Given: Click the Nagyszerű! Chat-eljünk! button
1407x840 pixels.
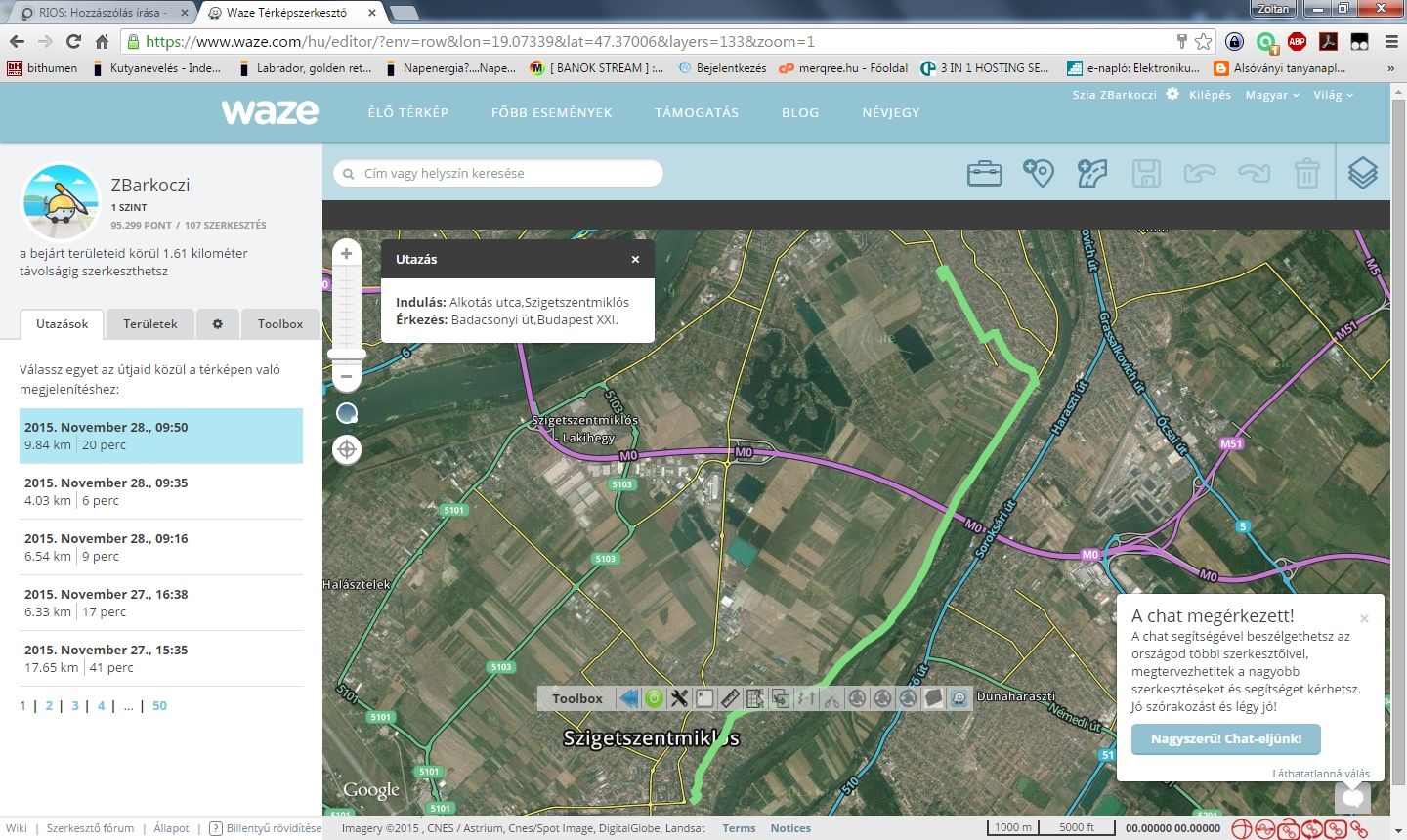Looking at the screenshot, I should [1225, 739].
